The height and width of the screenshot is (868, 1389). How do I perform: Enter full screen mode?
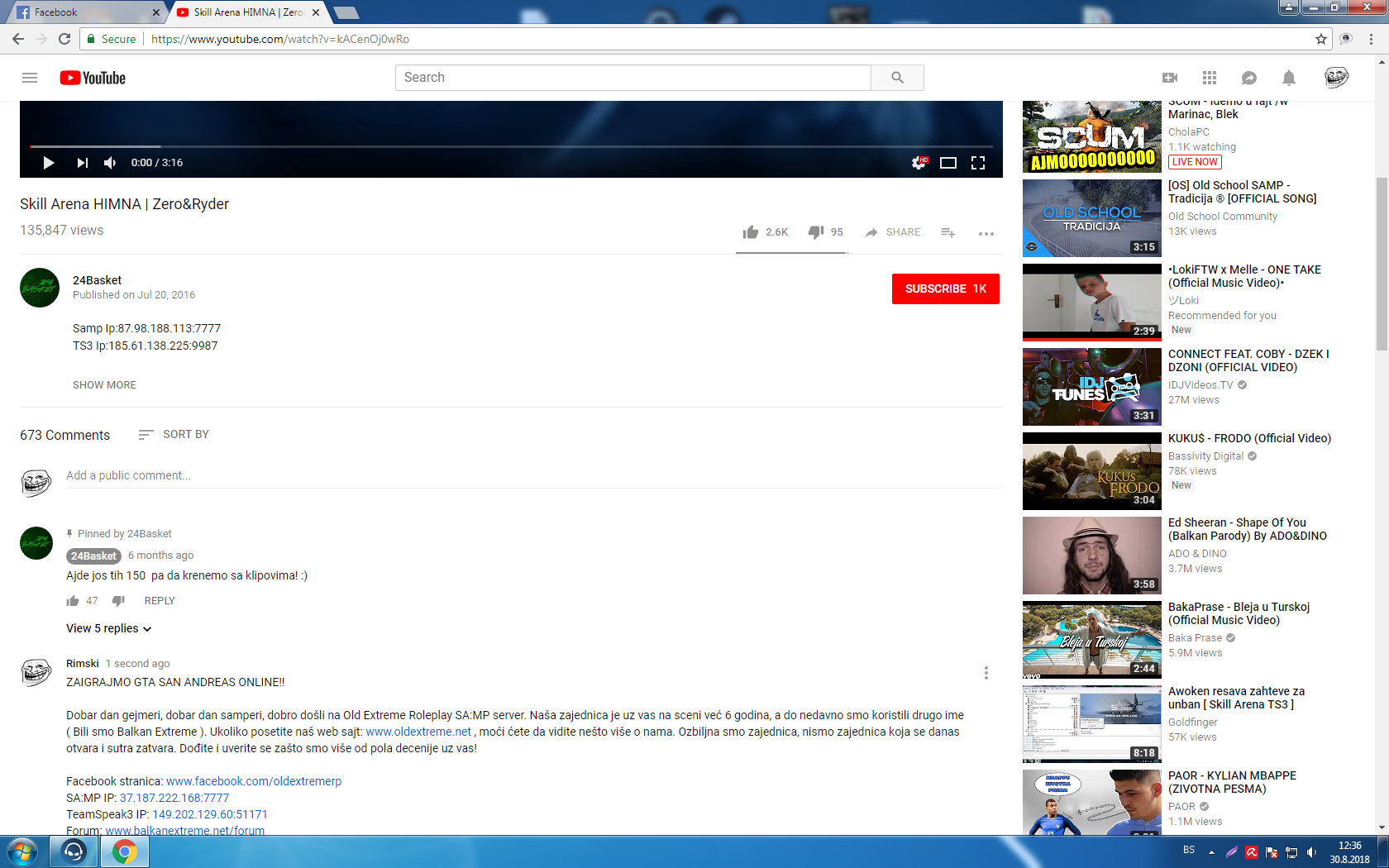[978, 163]
